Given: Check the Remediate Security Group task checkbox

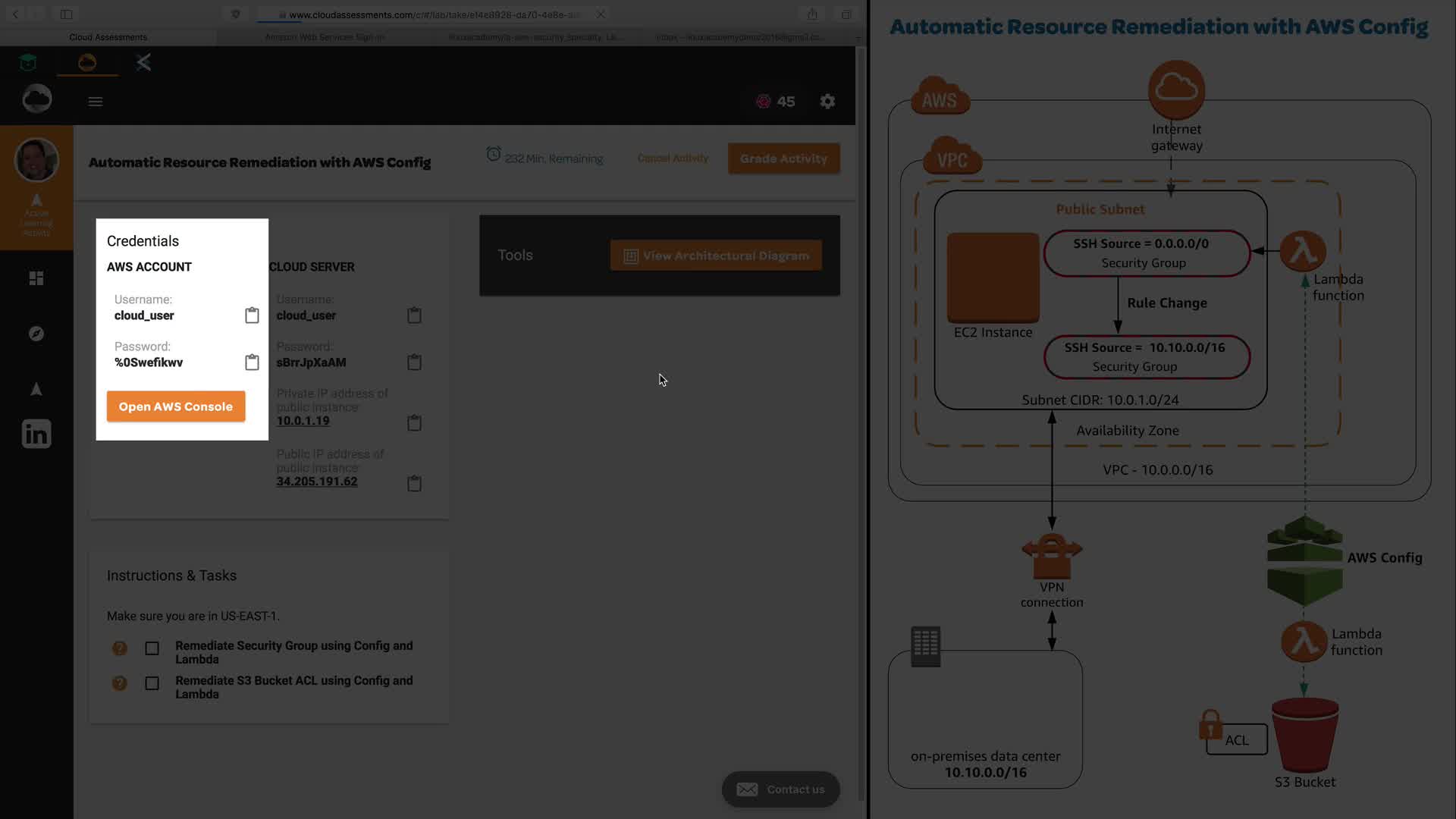Looking at the screenshot, I should click(x=152, y=648).
